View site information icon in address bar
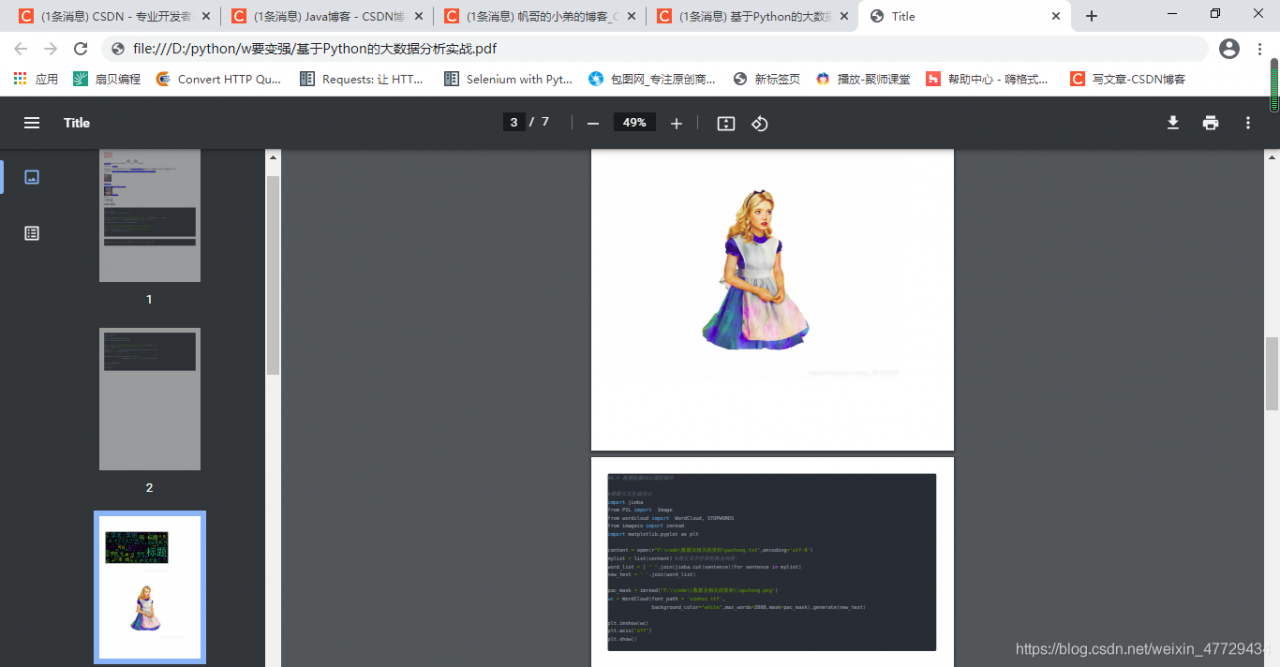Screen dimensions: 1280x667 click(x=117, y=49)
